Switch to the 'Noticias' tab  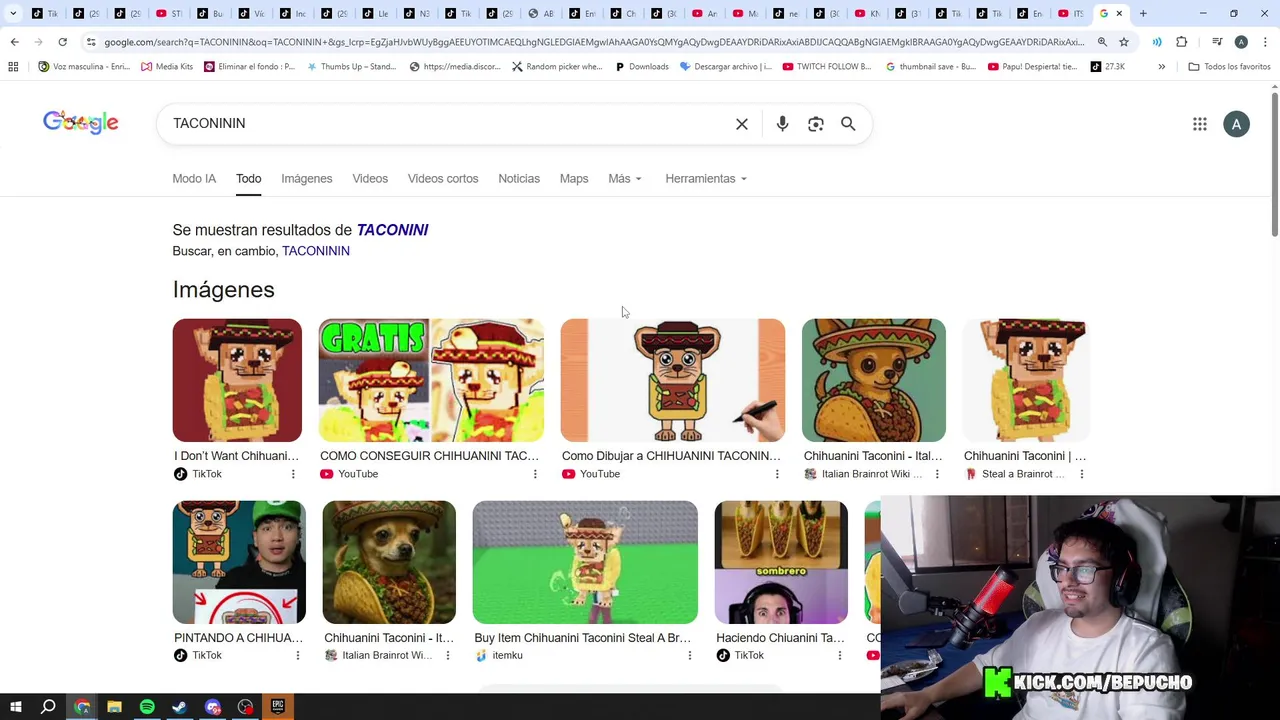519,178
